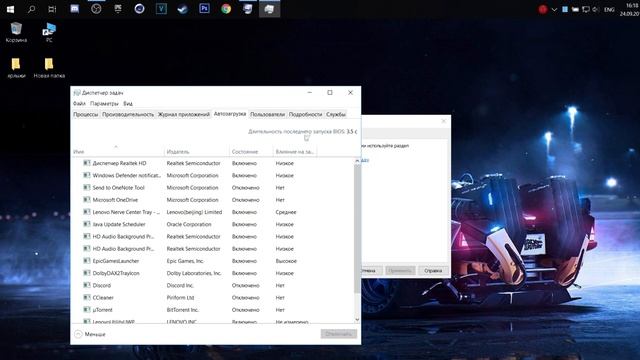The width and height of the screenshot is (640, 360).
Task: Open the volume control in the tray
Action: 596,9
